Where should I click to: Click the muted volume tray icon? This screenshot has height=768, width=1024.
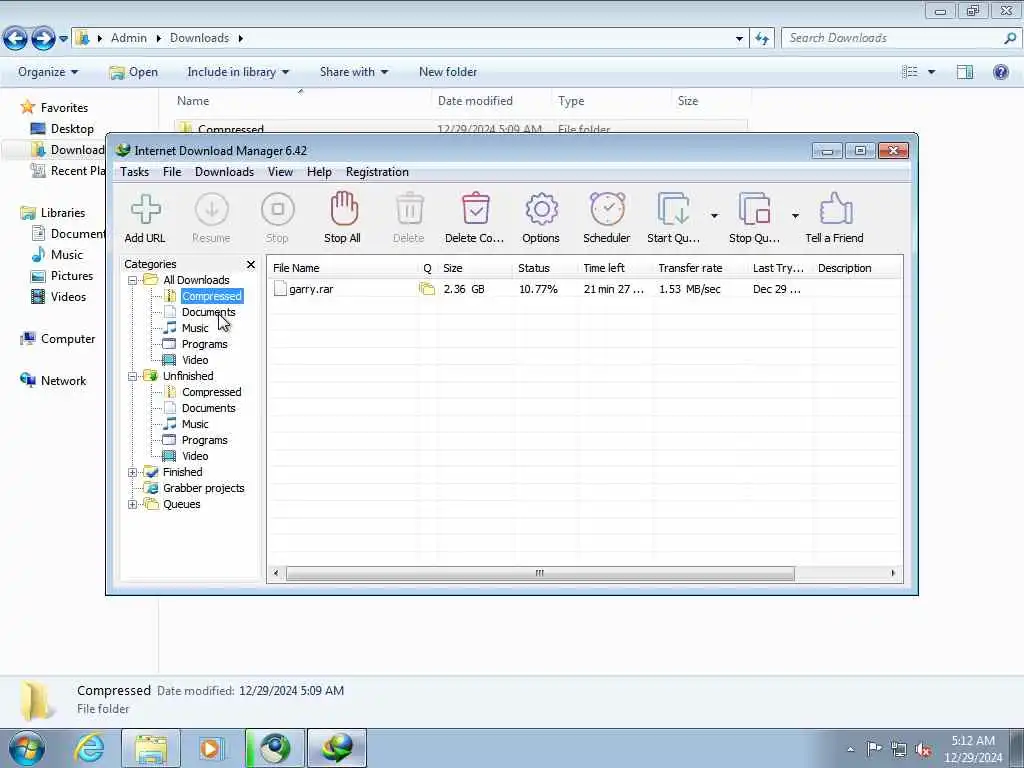pos(923,749)
